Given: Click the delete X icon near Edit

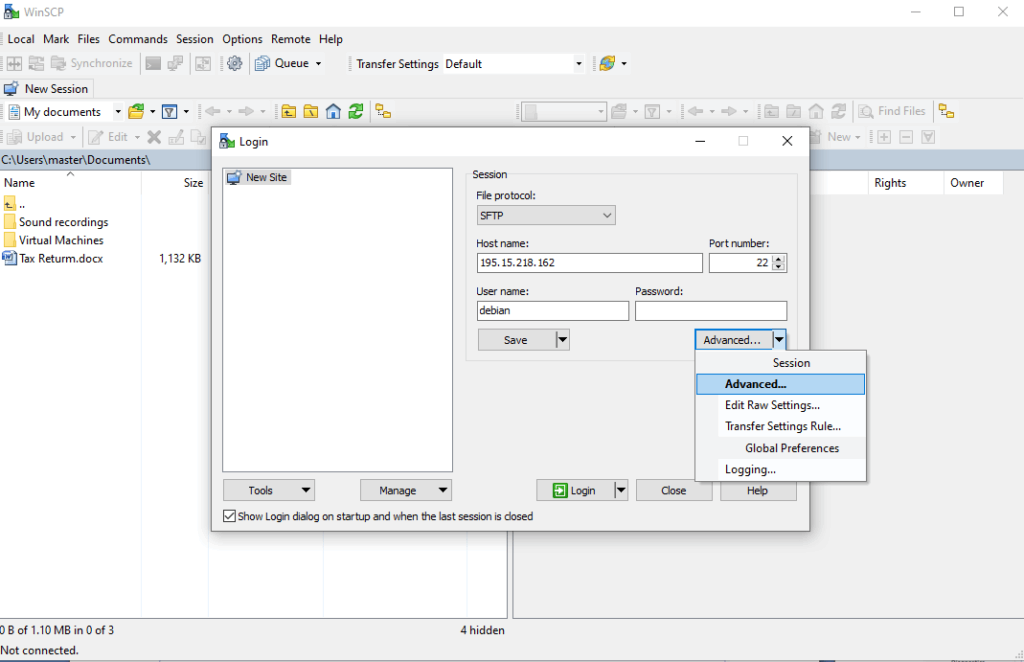Looking at the screenshot, I should pyautogui.click(x=154, y=137).
